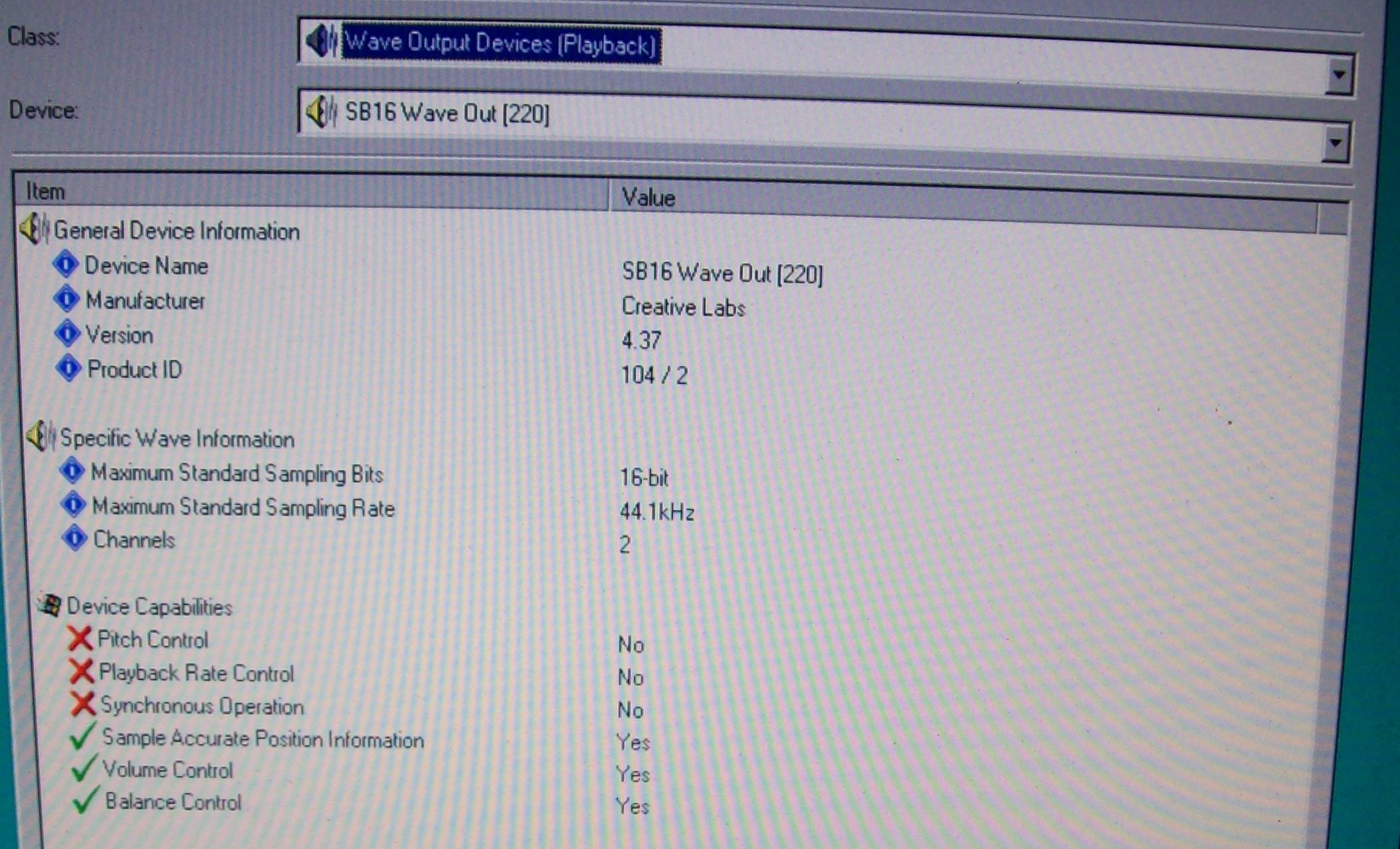Click the 4.37 version value
This screenshot has height=849, width=1400.
coord(641,341)
